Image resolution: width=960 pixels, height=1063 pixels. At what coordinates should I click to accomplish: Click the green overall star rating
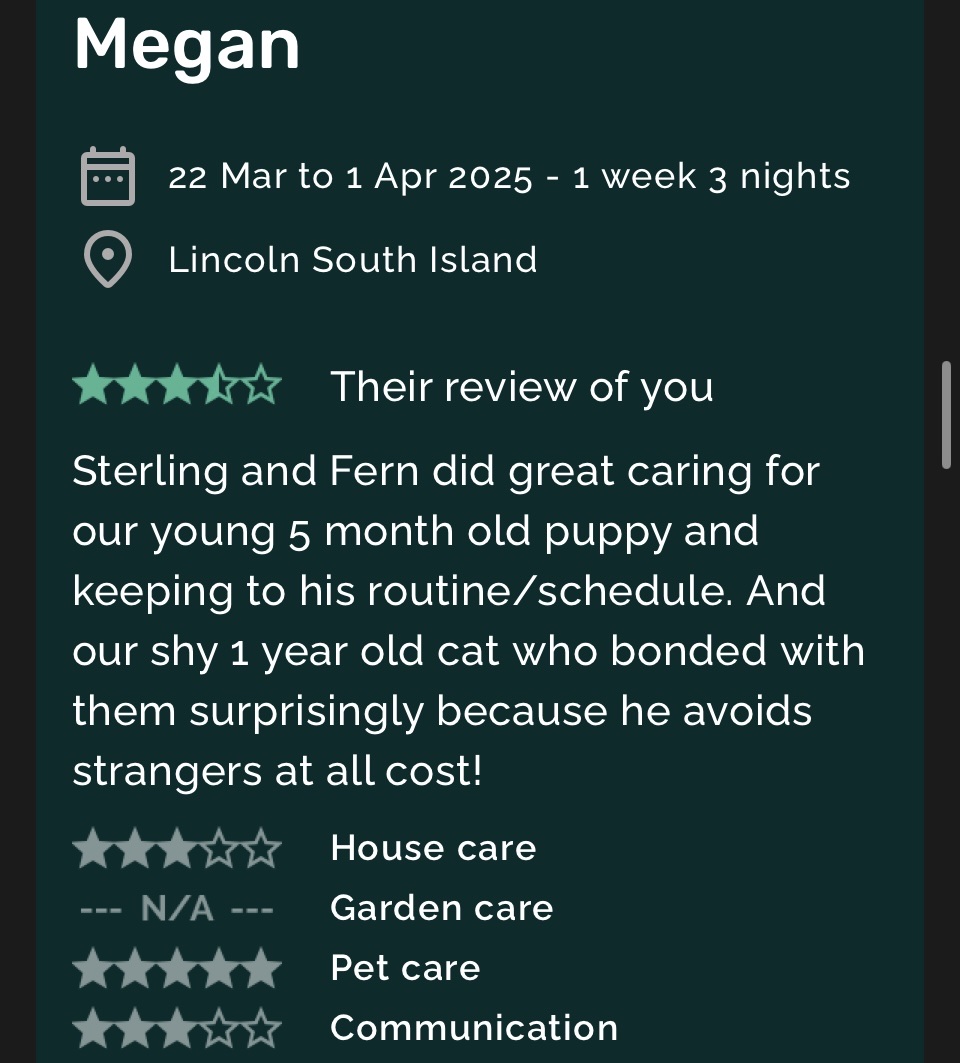177,386
